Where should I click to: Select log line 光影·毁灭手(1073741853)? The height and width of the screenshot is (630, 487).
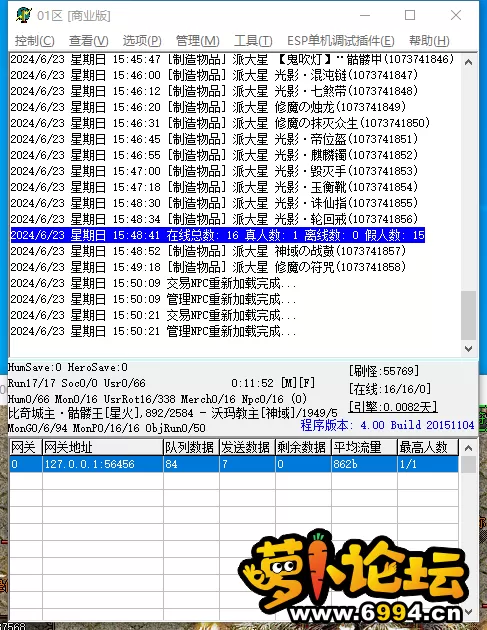(214, 171)
